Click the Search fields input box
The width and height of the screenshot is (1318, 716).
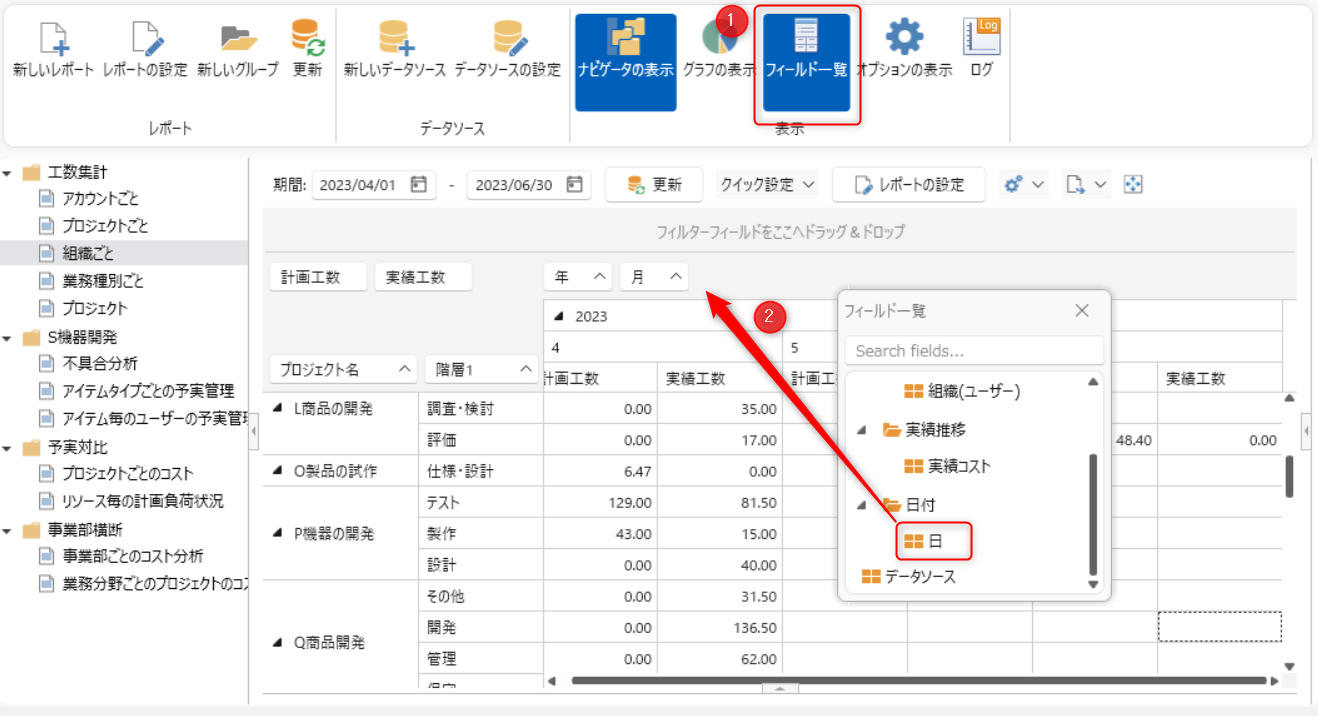click(973, 351)
